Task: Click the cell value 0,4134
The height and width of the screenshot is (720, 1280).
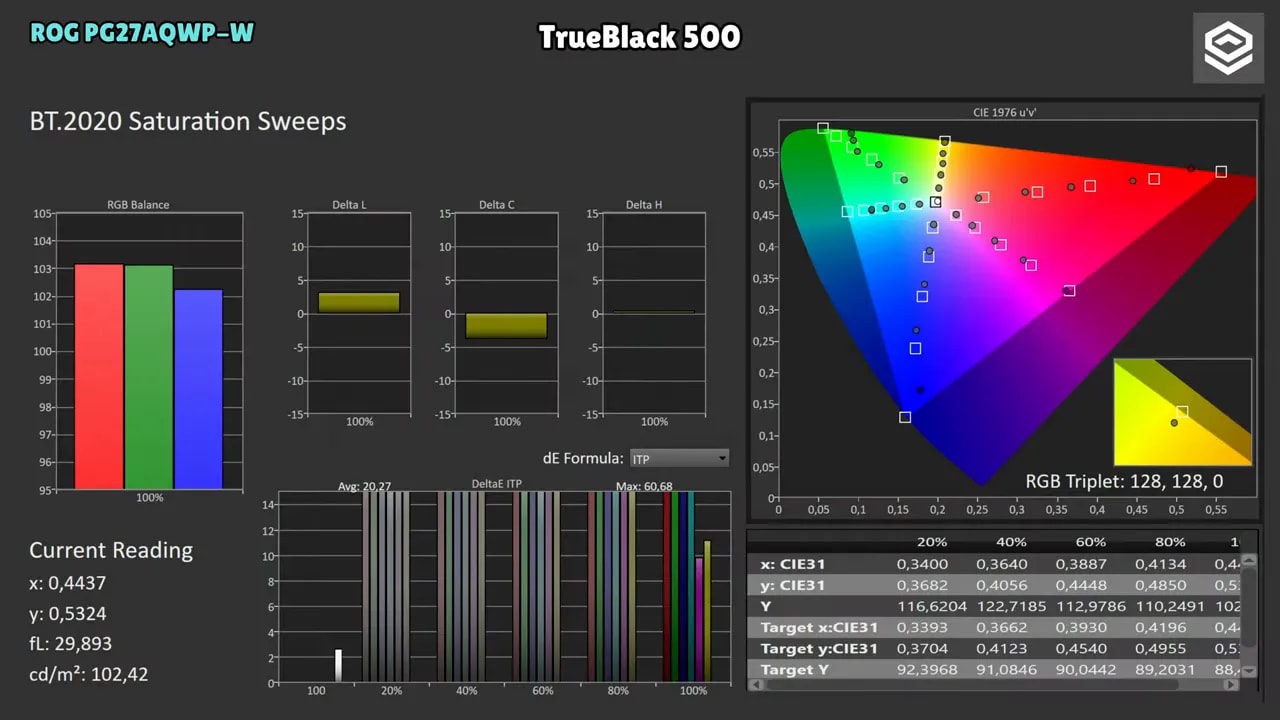Action: (1161, 564)
